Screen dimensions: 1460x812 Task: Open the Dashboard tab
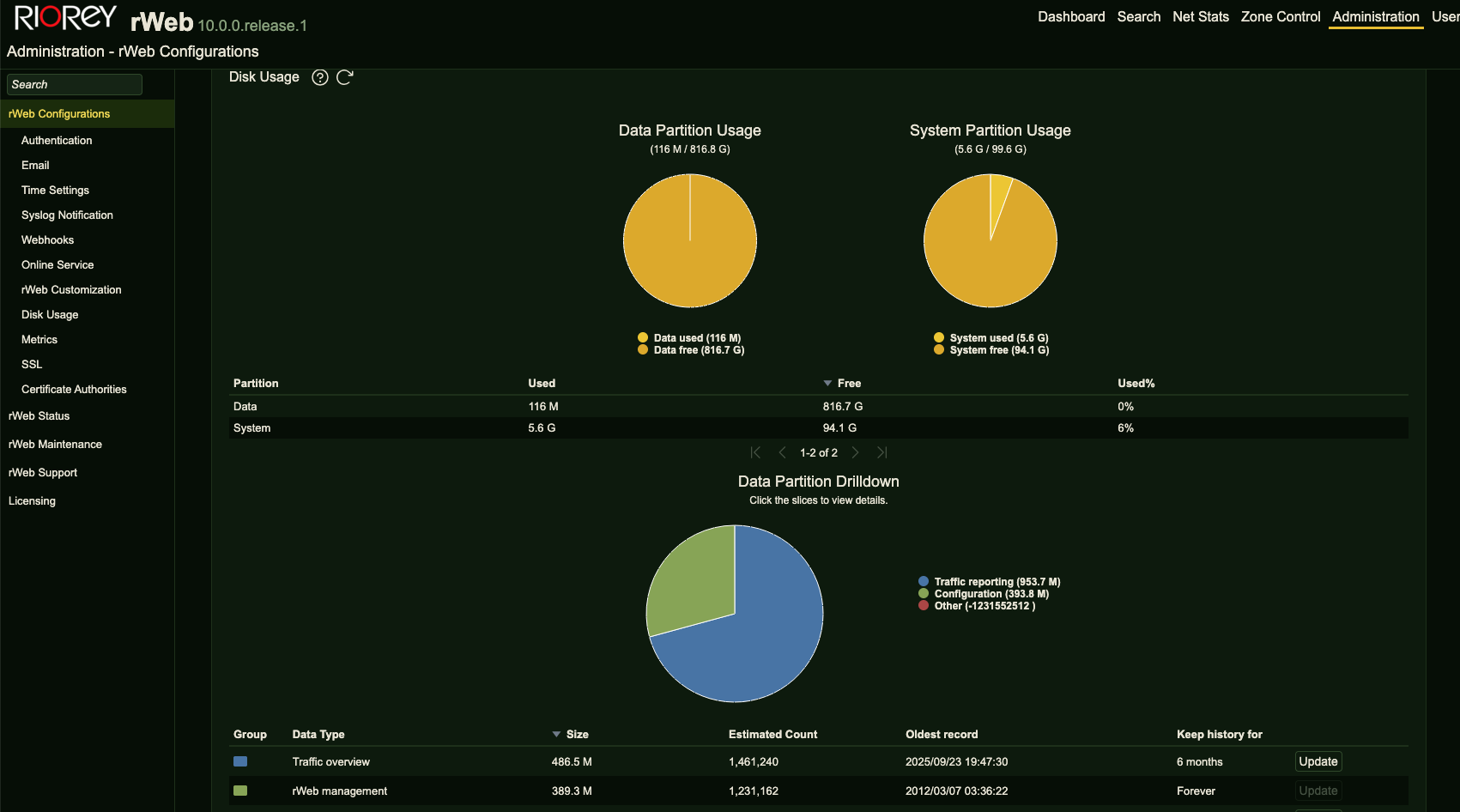pyautogui.click(x=1071, y=16)
